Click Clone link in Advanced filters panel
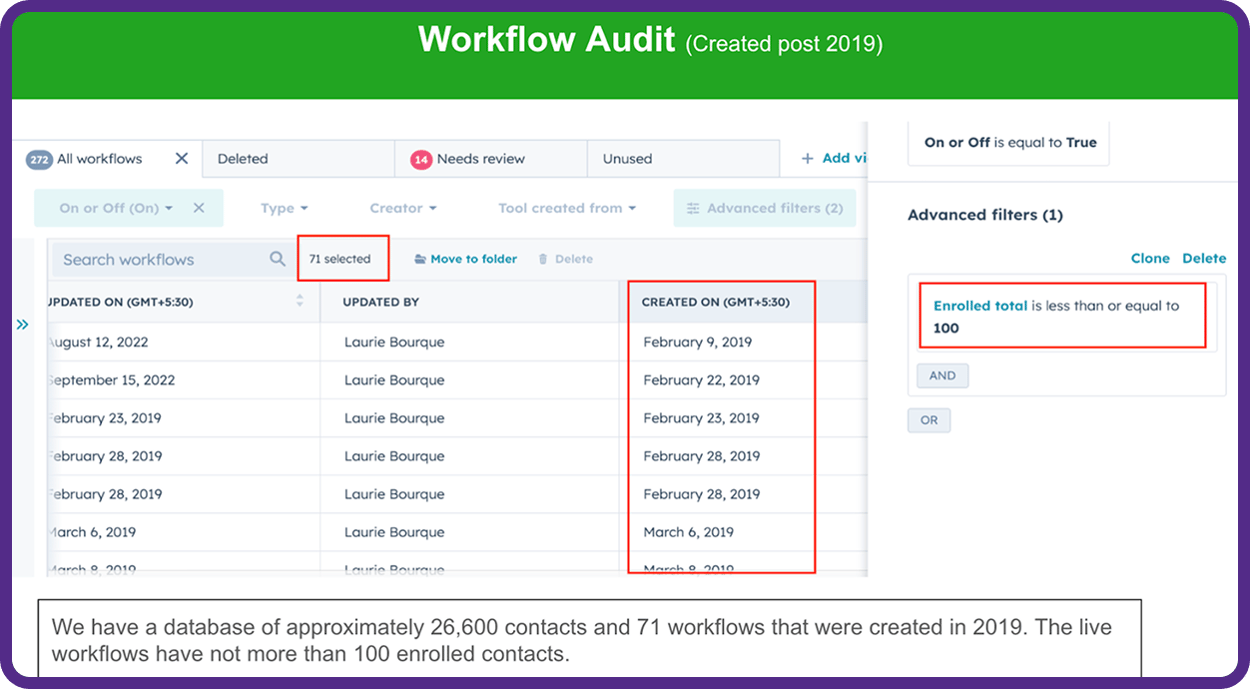Screen dimensions: 1250x689 pyautogui.click(x=1150, y=258)
